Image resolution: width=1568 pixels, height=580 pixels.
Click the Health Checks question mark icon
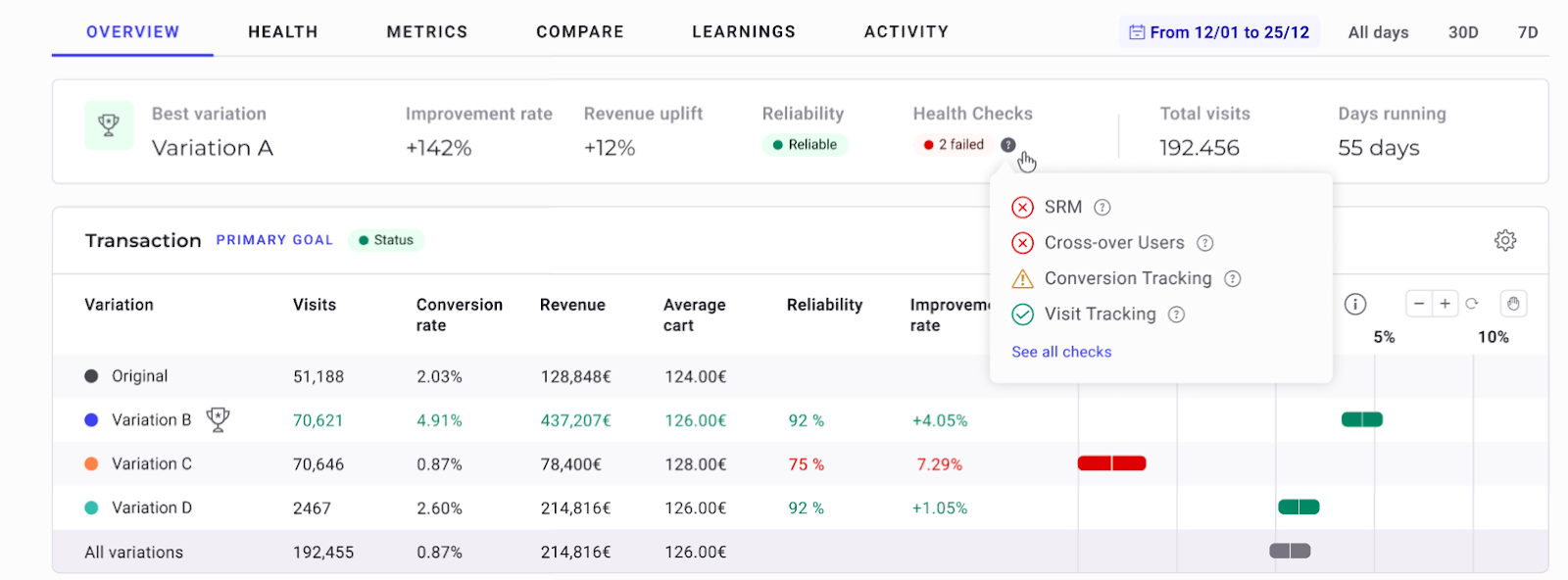tap(1008, 145)
